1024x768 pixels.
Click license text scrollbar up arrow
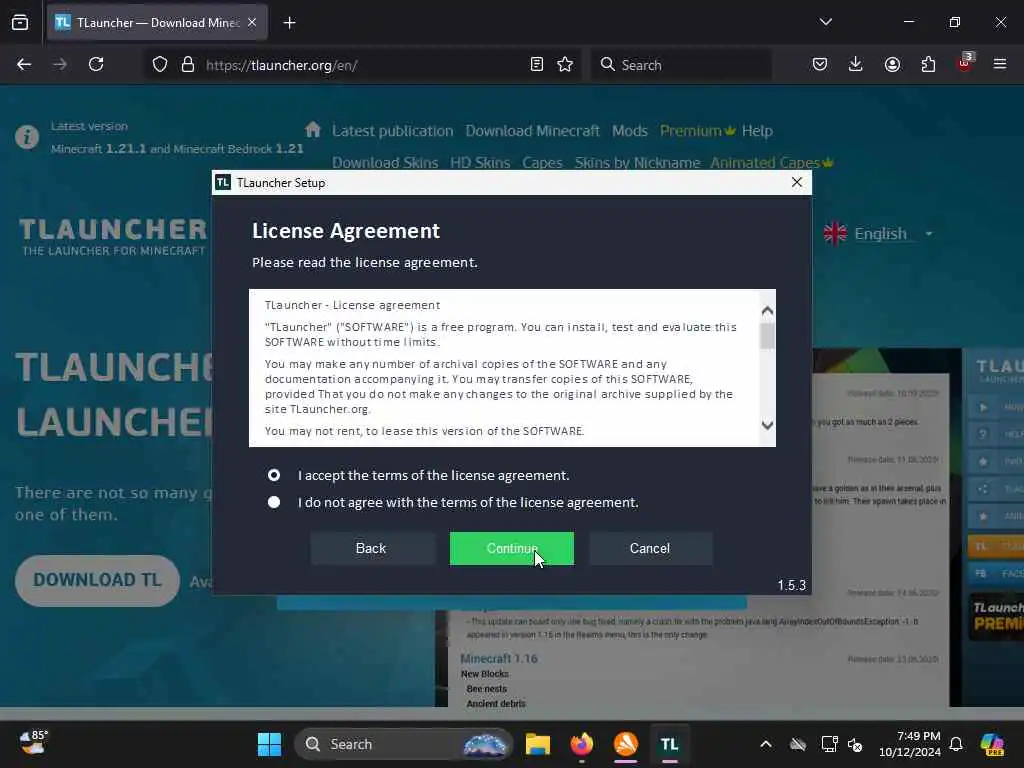click(767, 311)
